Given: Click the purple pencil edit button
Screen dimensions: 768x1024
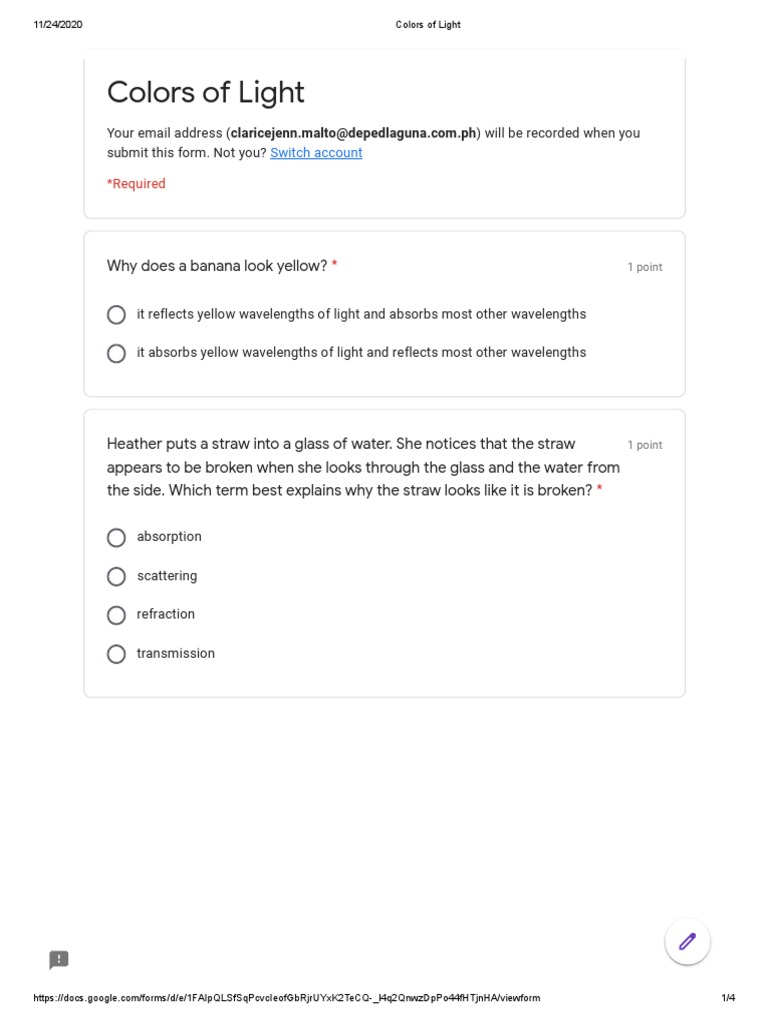Looking at the screenshot, I should [x=687, y=941].
